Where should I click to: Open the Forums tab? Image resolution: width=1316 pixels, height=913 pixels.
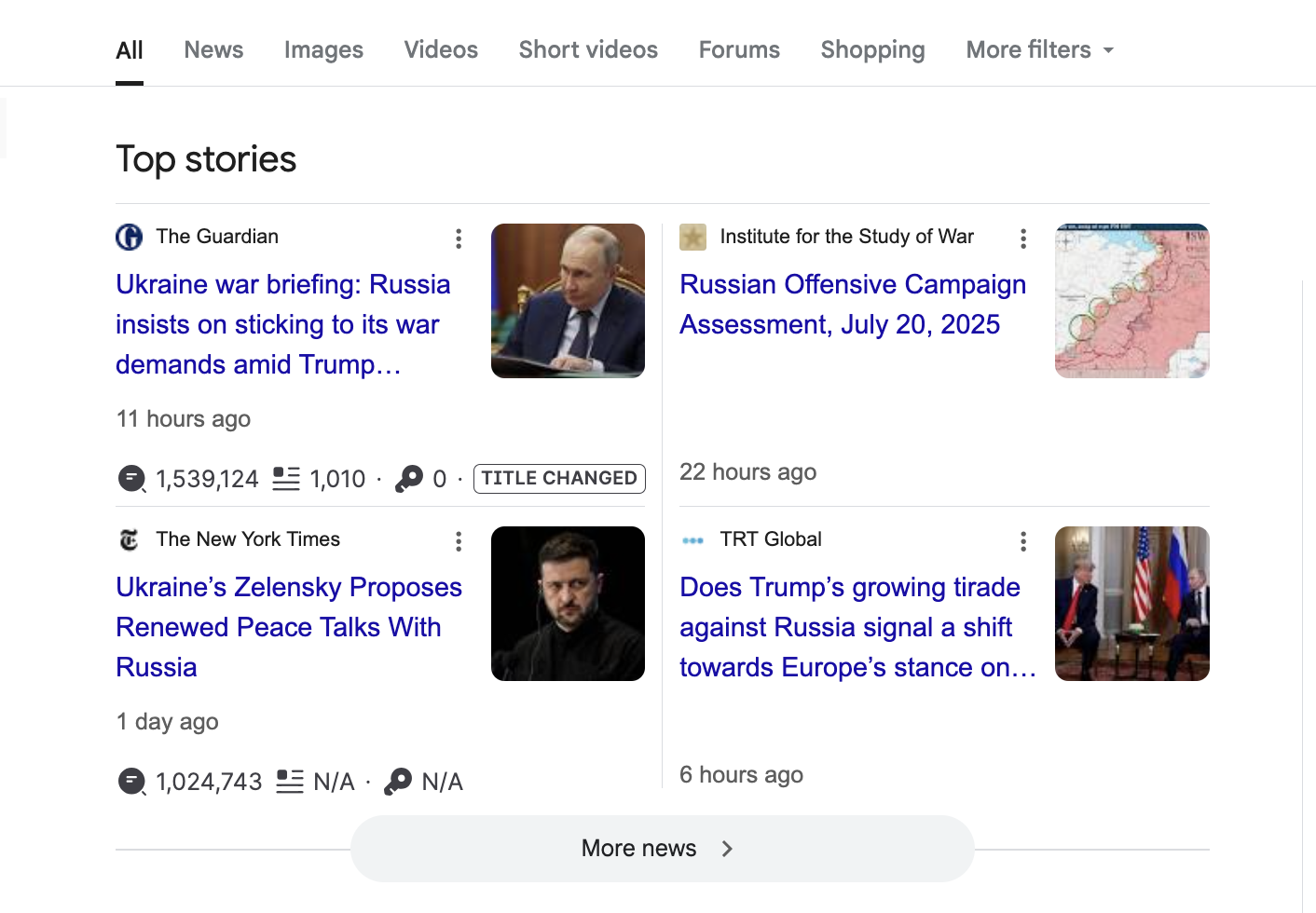tap(739, 49)
